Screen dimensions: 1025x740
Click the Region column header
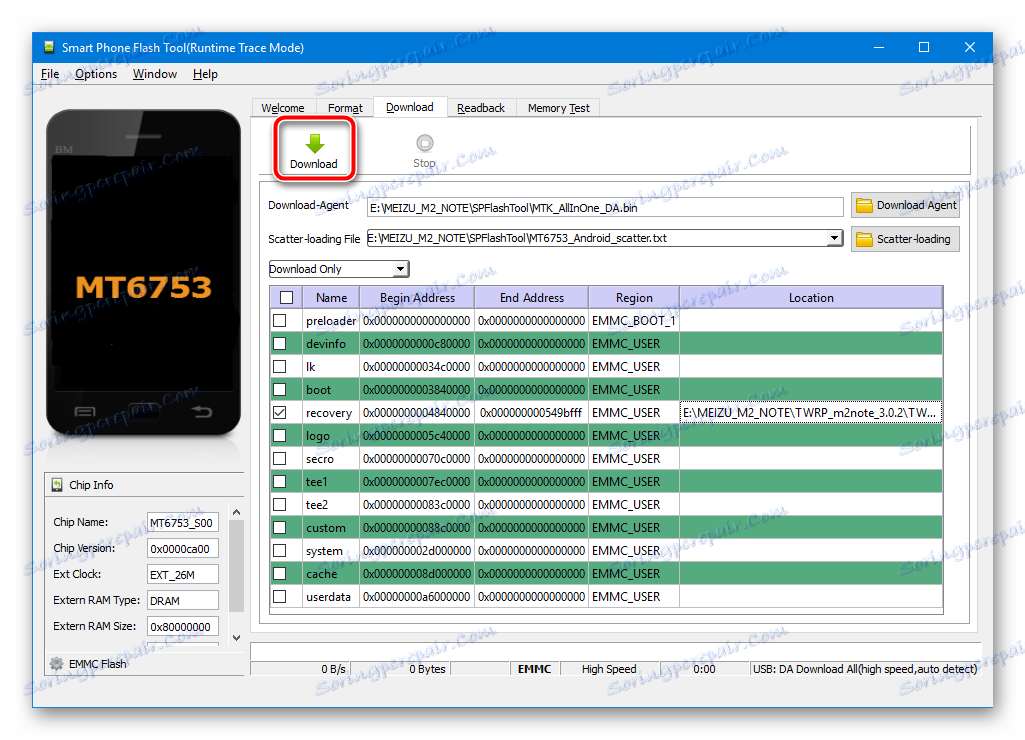634,297
